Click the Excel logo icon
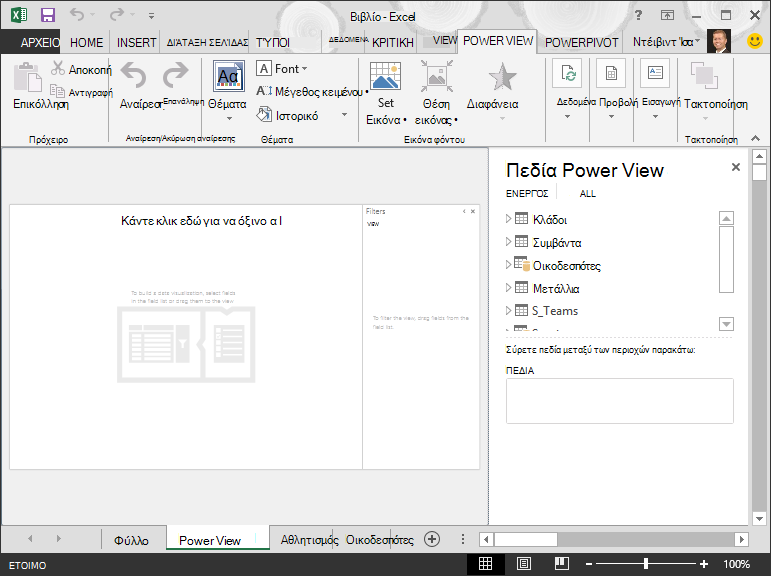Viewport: 771px width, 576px height. (19, 15)
